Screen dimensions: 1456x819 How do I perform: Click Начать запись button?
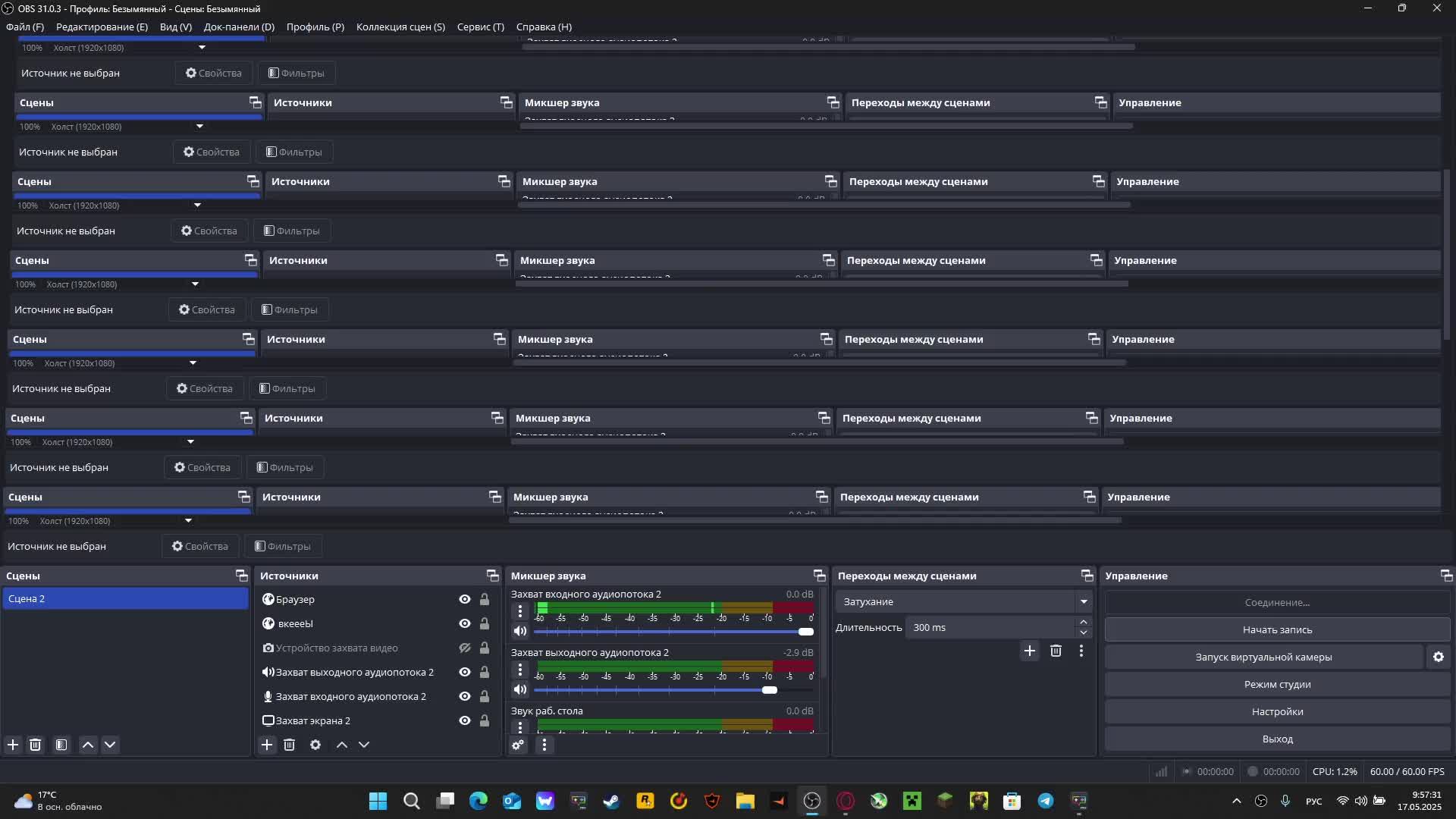click(1277, 629)
